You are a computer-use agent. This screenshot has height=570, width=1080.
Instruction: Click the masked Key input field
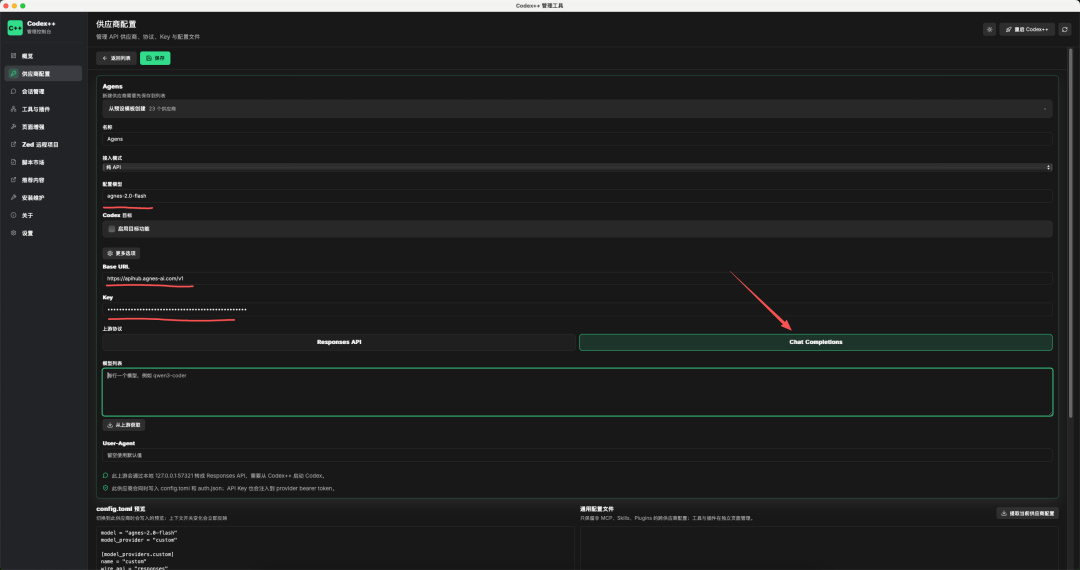[577, 309]
